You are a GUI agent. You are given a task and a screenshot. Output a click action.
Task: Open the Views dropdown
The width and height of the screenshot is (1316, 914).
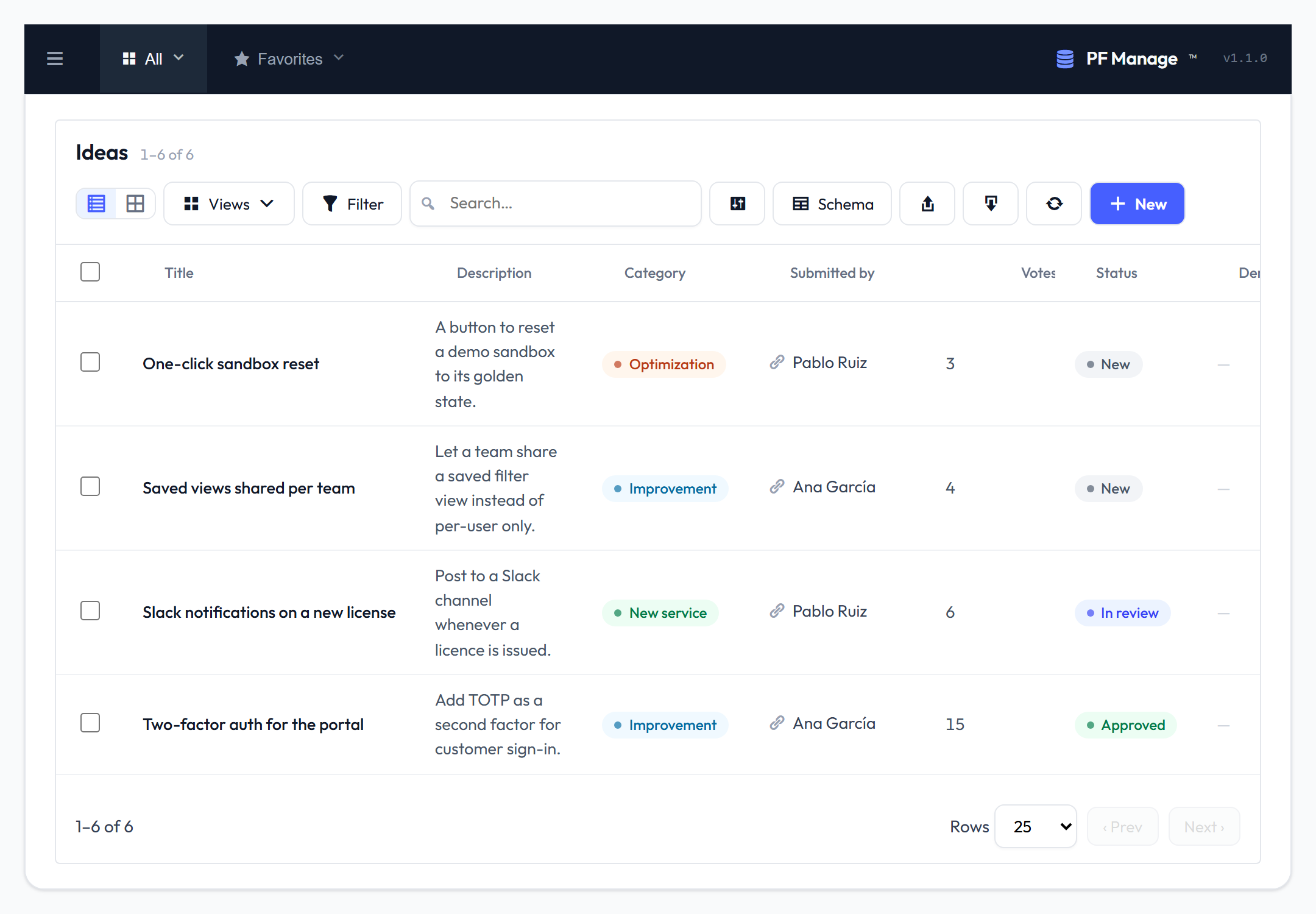pos(229,204)
